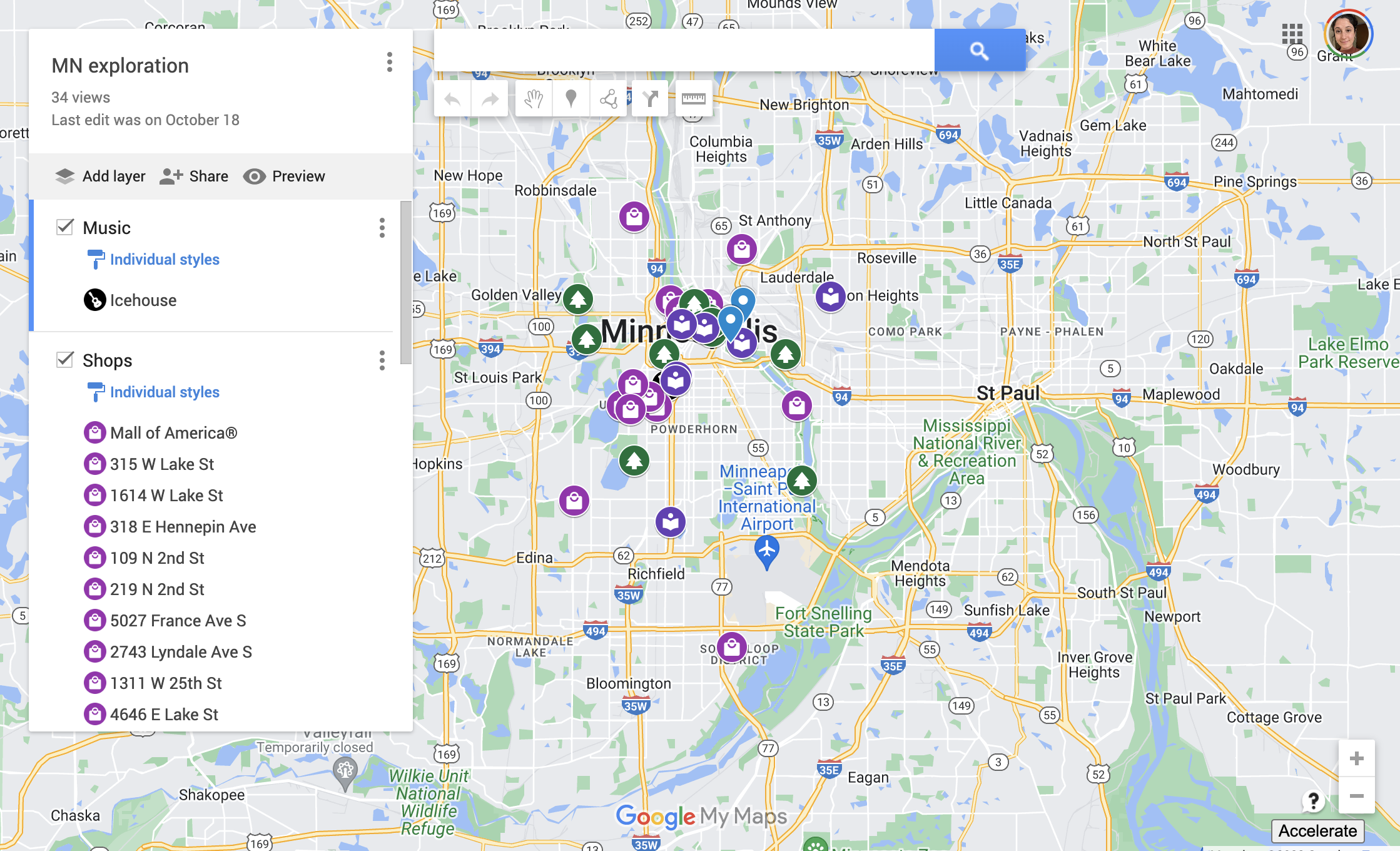This screenshot has height=851, width=1400.
Task: Choose the Draw a line tool
Action: (608, 99)
